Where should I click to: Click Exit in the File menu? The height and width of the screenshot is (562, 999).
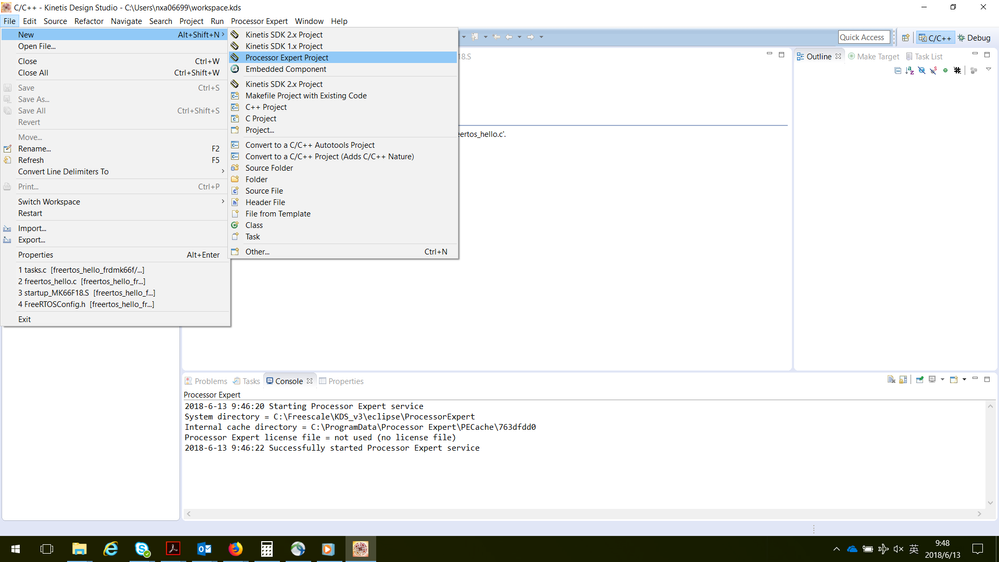(x=115, y=319)
